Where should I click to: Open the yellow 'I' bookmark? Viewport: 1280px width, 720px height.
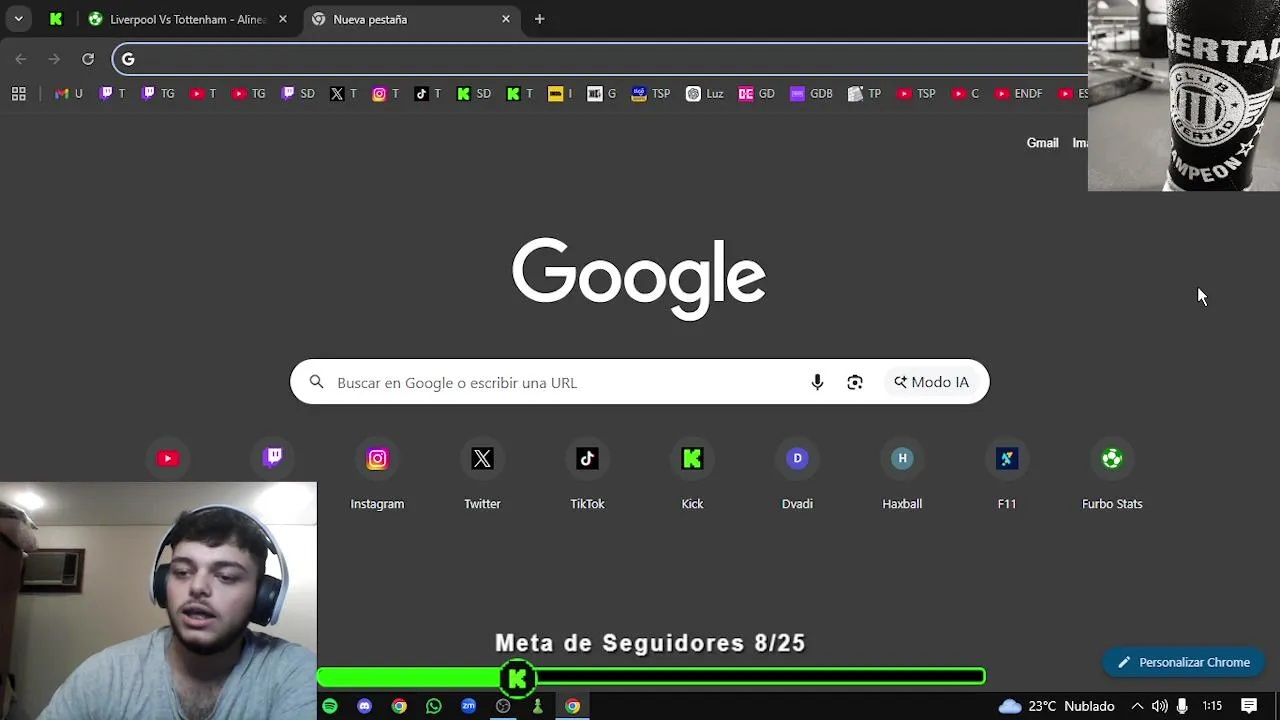[560, 93]
